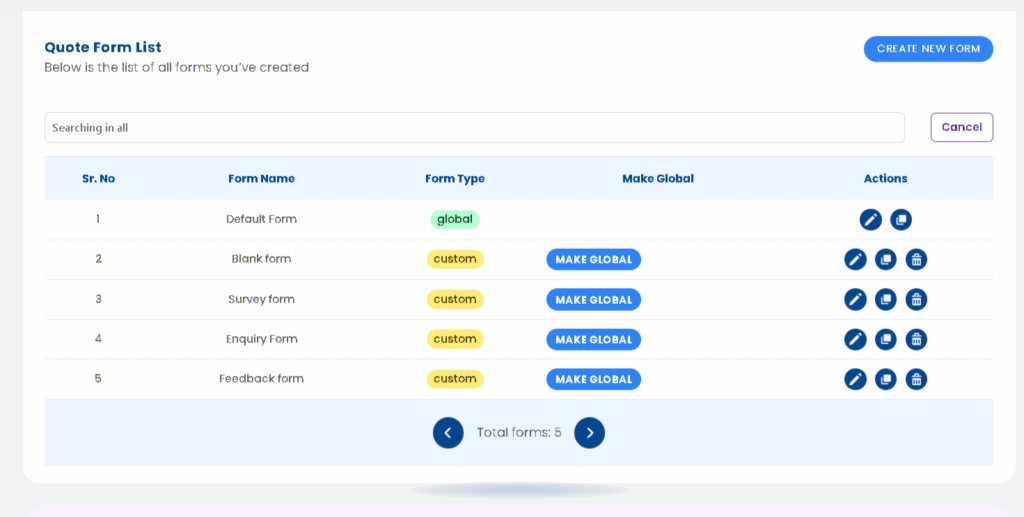
Task: Duplicate the Feedback form
Action: [886, 379]
